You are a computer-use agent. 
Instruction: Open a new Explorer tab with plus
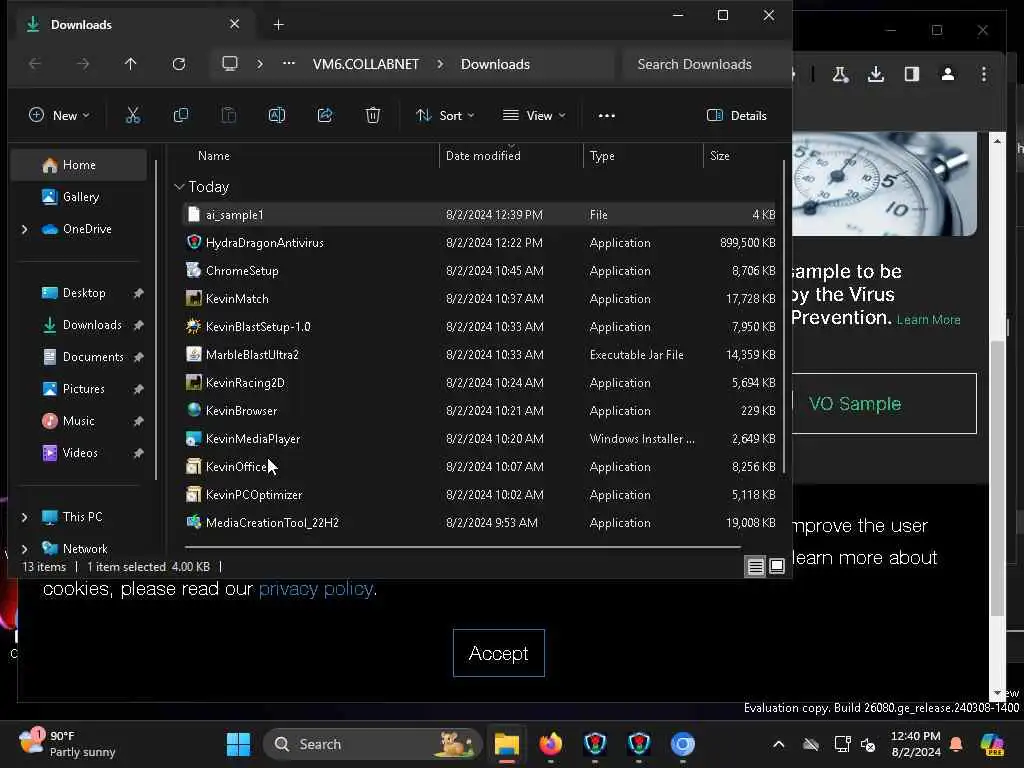point(278,25)
